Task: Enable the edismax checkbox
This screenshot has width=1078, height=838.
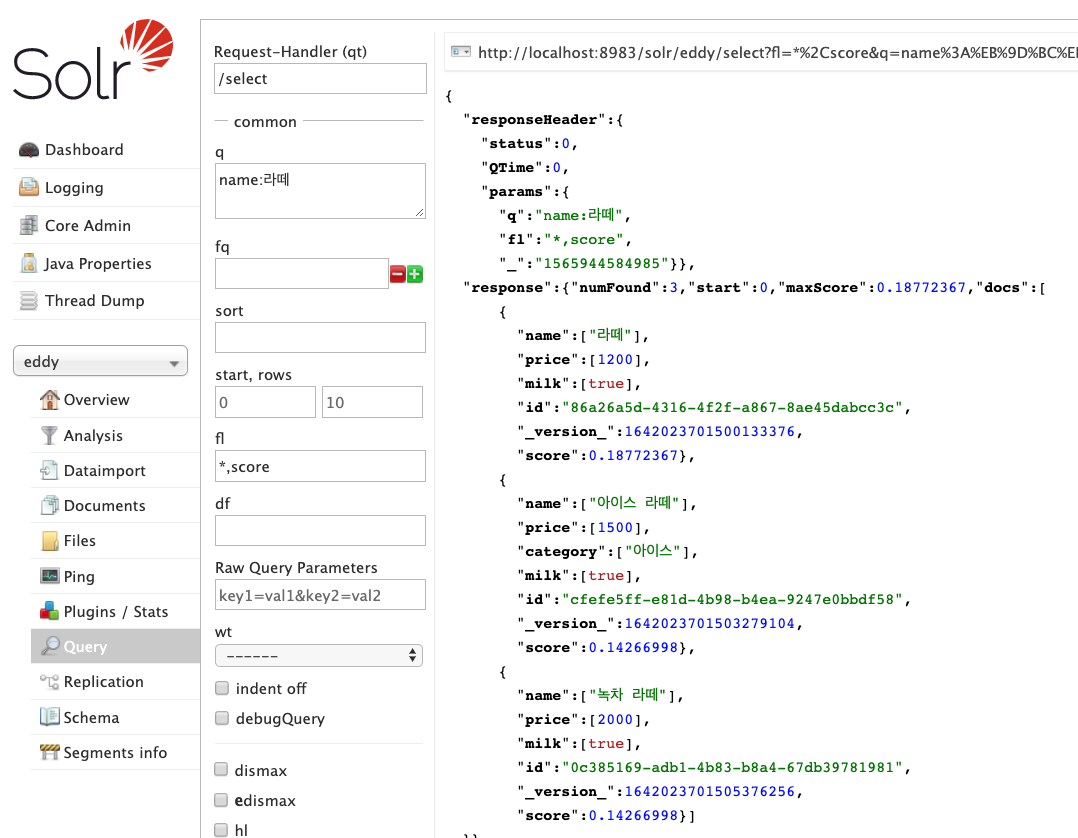Action: pos(221,800)
